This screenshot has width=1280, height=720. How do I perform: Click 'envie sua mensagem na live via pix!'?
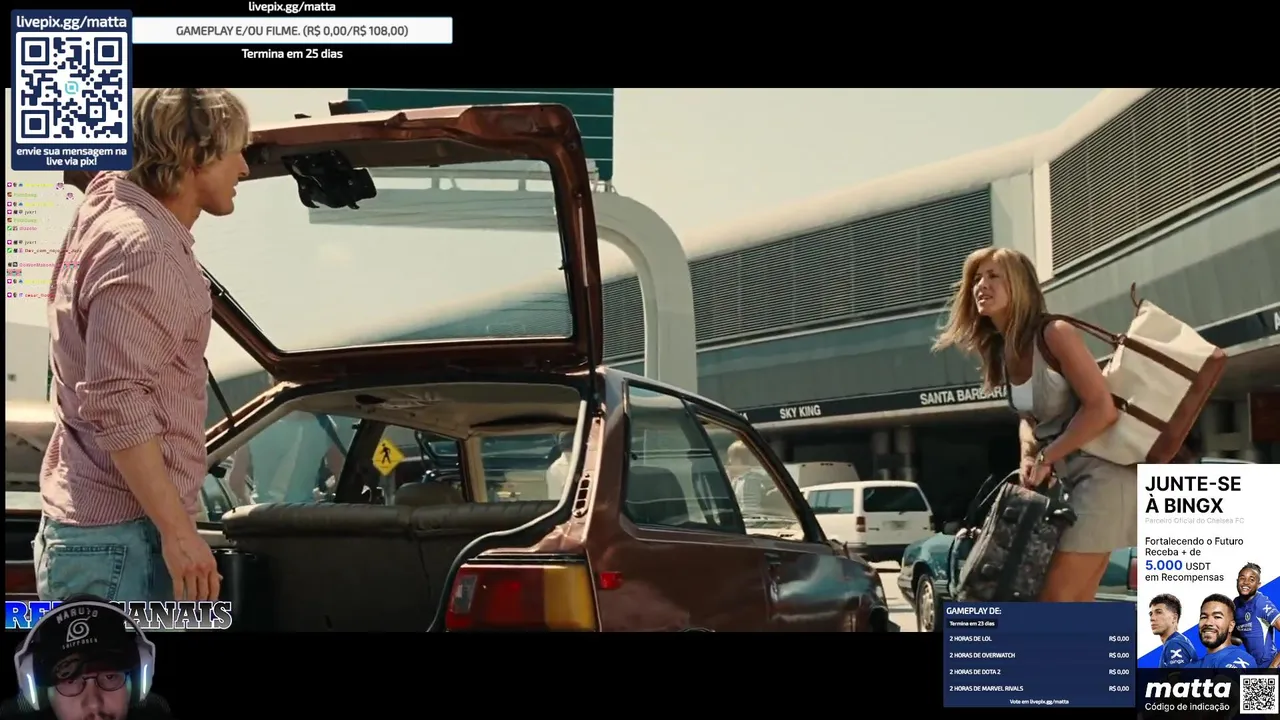point(72,156)
